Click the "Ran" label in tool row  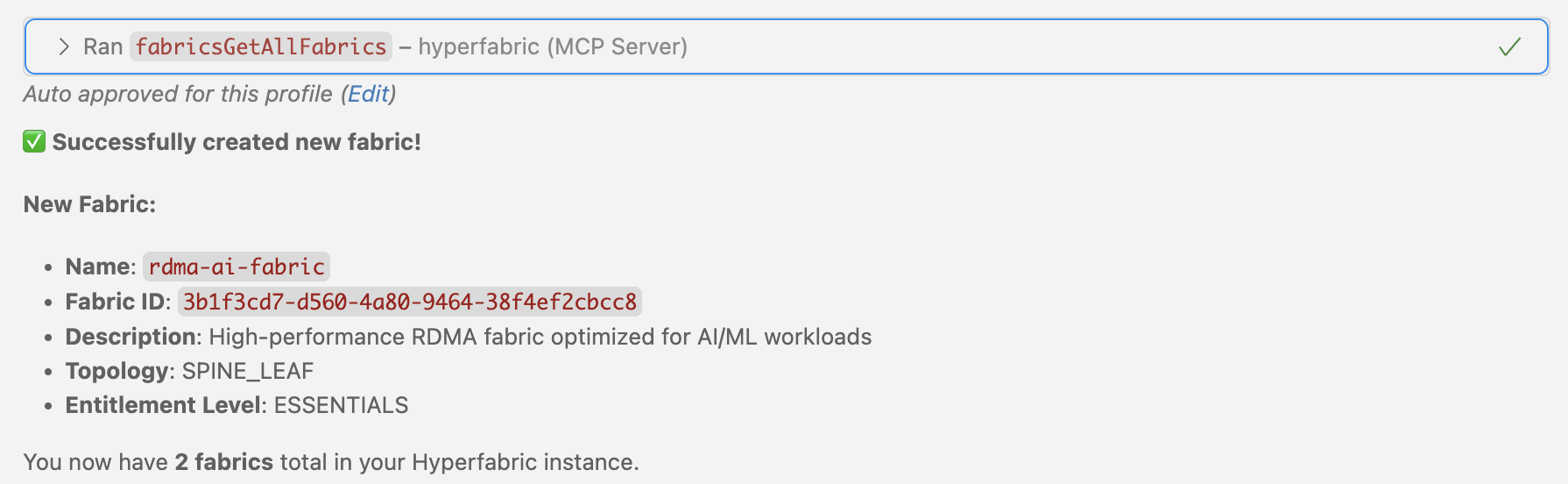tap(102, 47)
